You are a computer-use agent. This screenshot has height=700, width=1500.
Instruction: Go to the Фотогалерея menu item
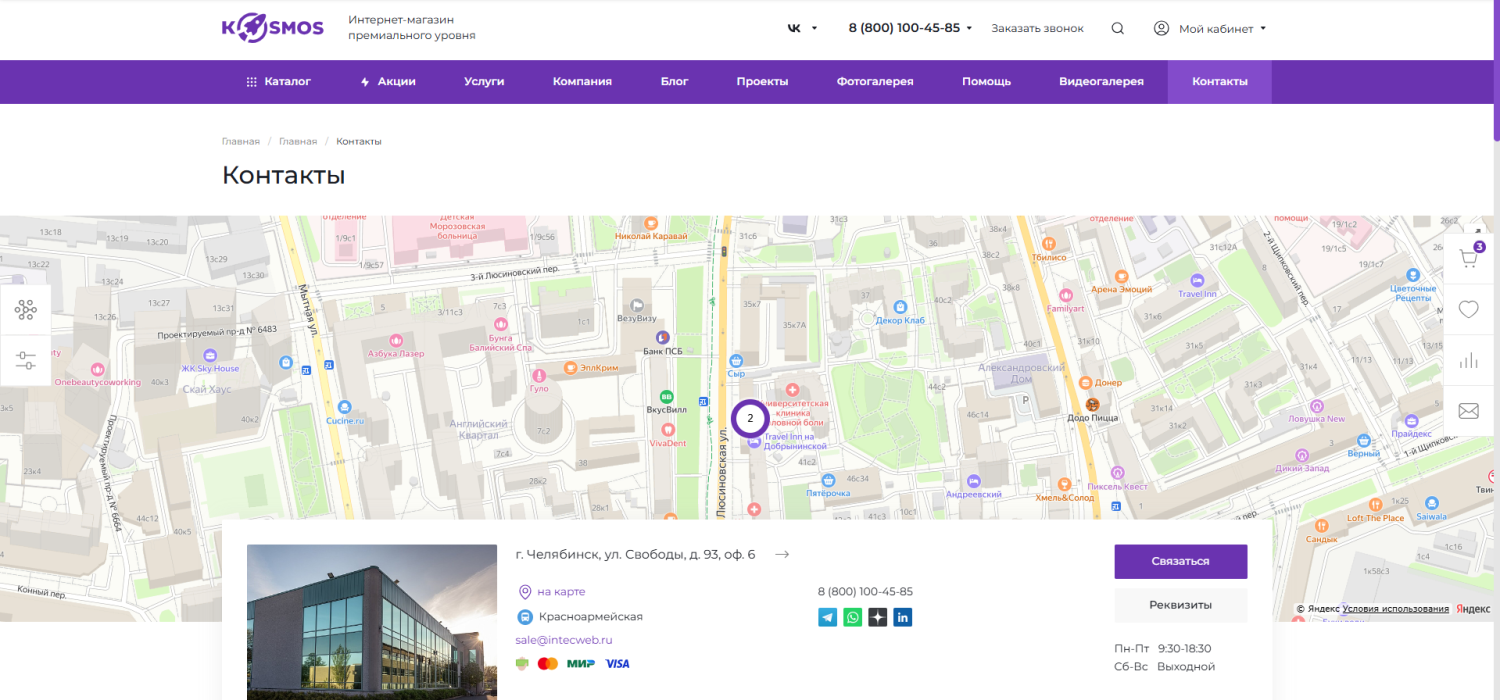click(875, 82)
